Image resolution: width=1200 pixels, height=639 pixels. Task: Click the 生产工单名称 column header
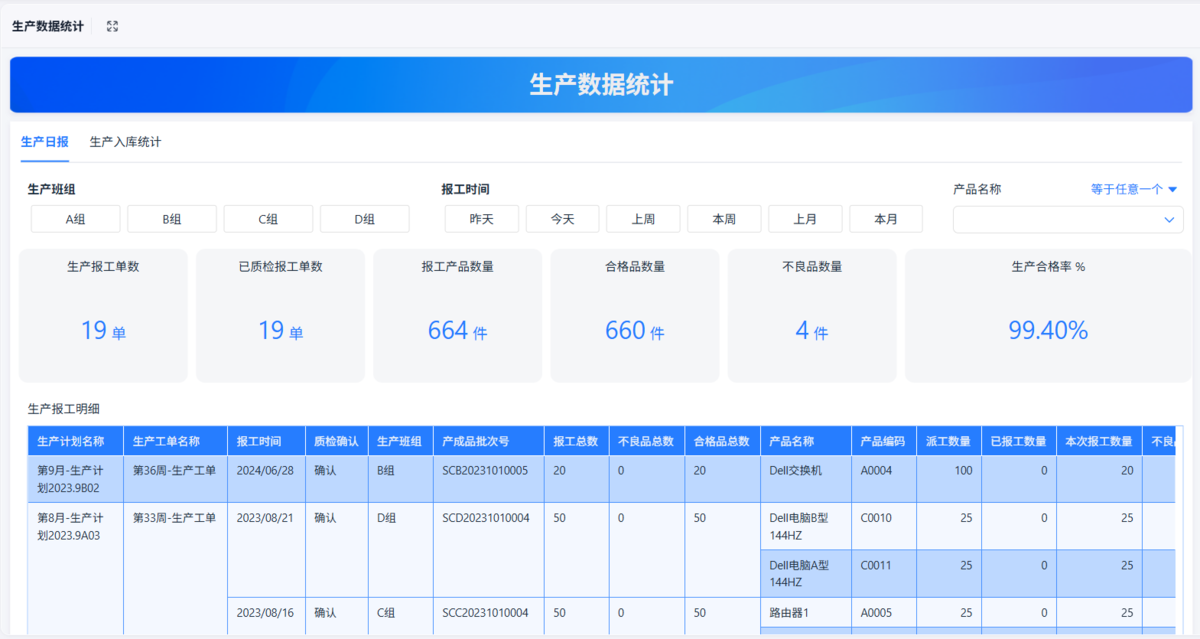coord(175,441)
